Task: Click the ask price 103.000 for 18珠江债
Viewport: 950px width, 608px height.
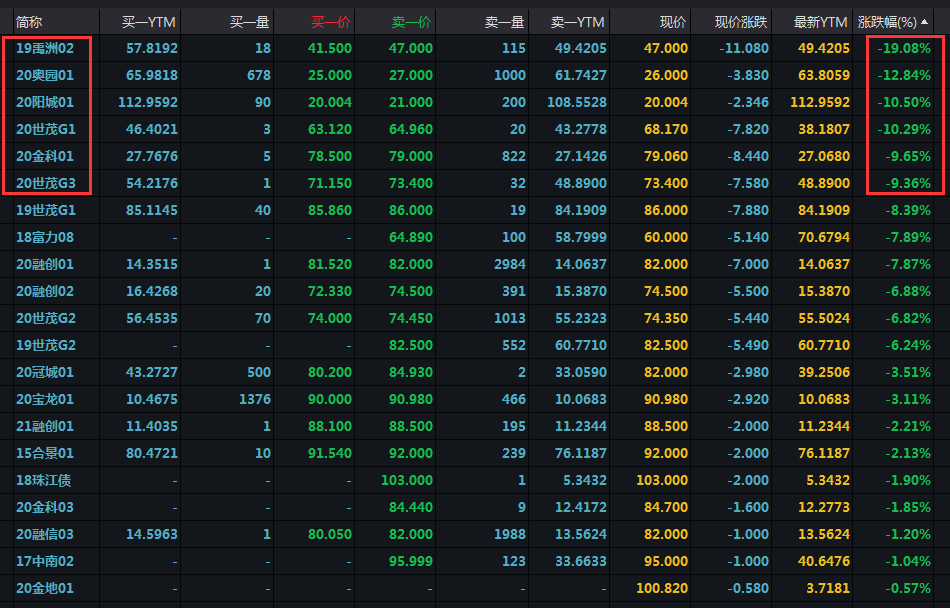Action: [x=407, y=480]
